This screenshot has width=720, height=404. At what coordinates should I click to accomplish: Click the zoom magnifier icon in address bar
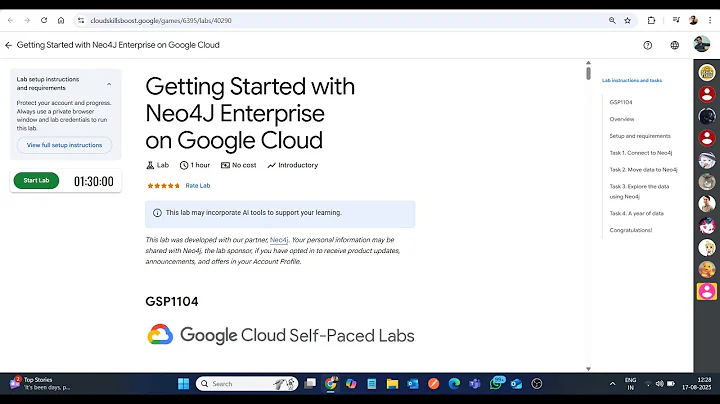pos(612,20)
